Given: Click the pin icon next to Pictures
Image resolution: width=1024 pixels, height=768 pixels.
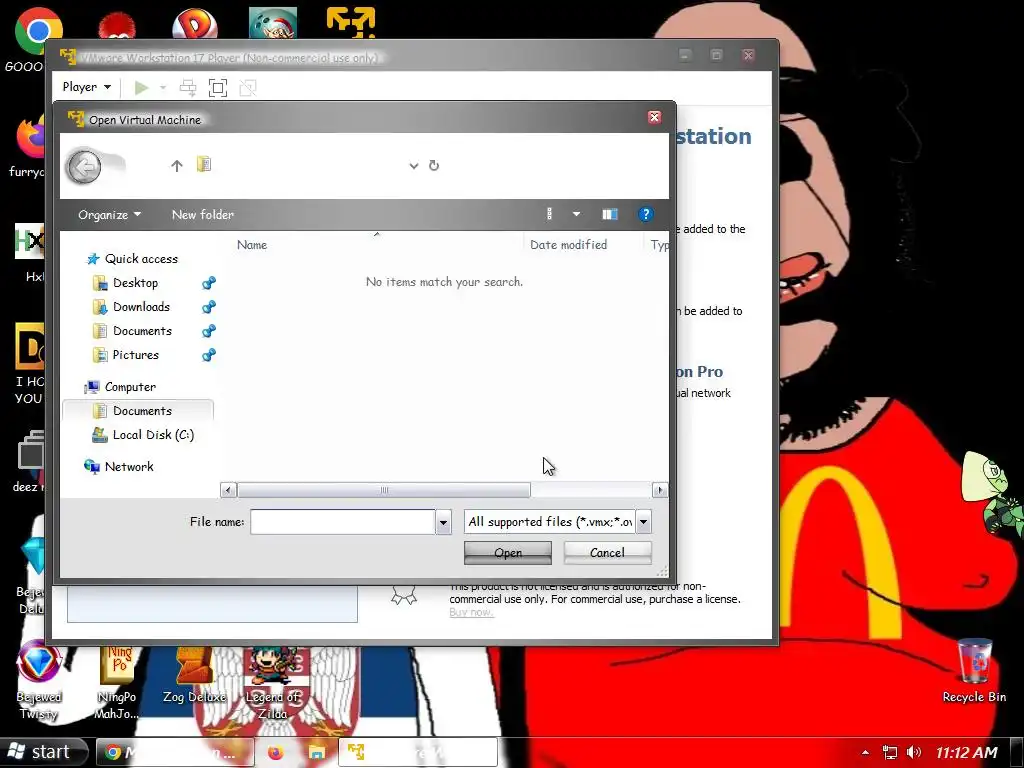Looking at the screenshot, I should point(209,355).
